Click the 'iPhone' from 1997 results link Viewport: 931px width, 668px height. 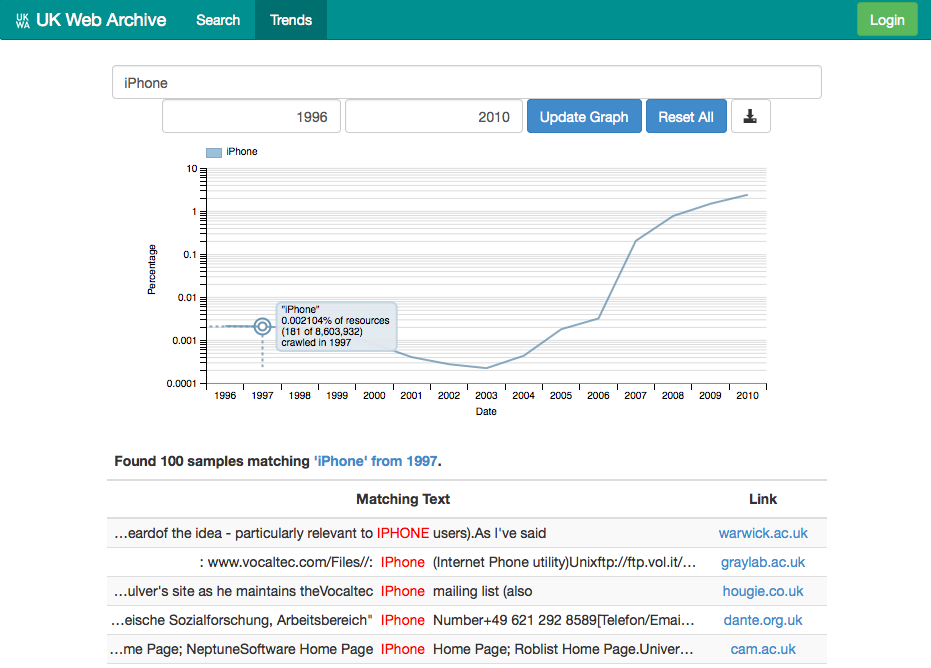pos(375,461)
